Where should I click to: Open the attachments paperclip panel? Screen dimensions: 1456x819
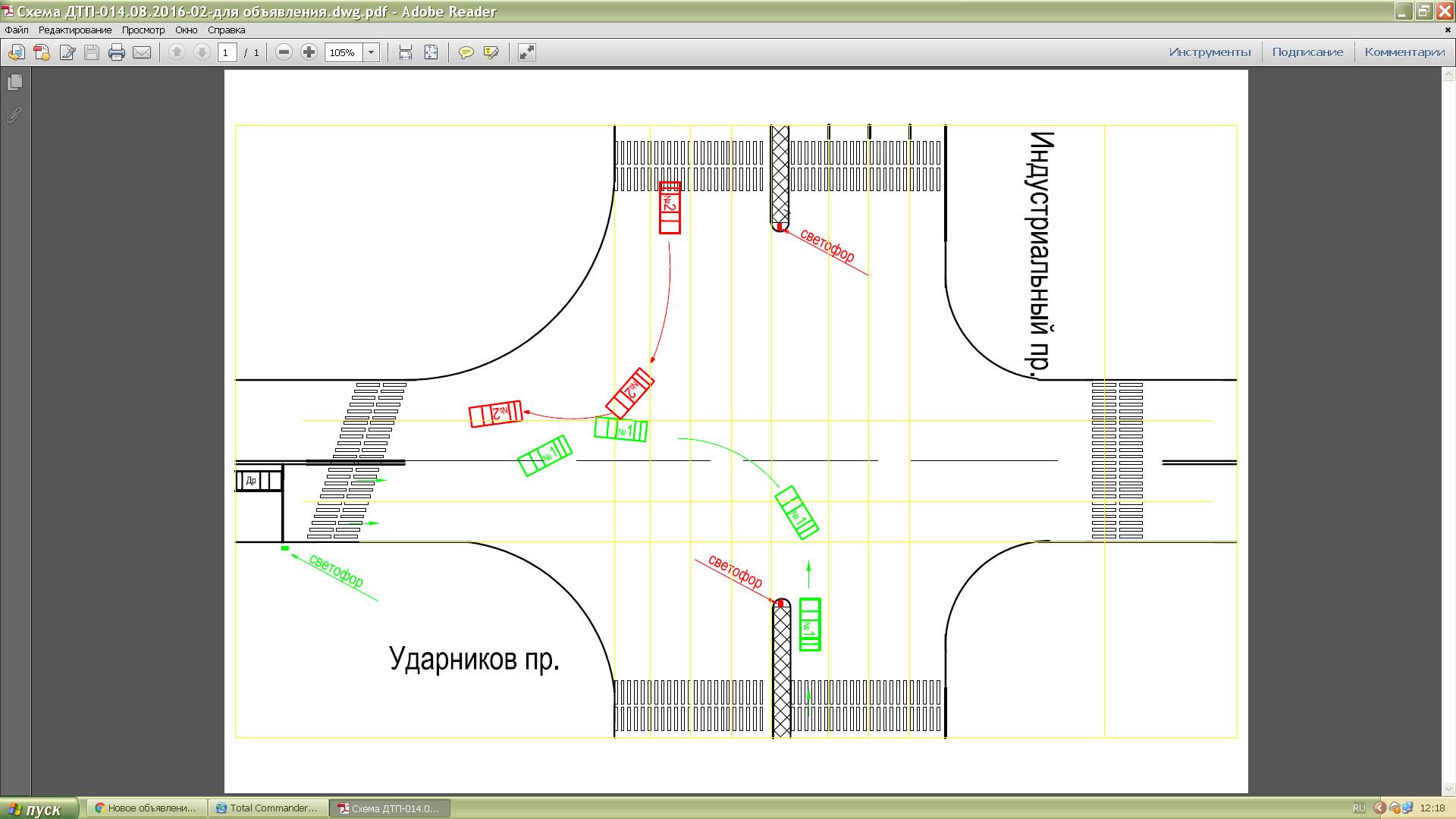pyautogui.click(x=14, y=115)
